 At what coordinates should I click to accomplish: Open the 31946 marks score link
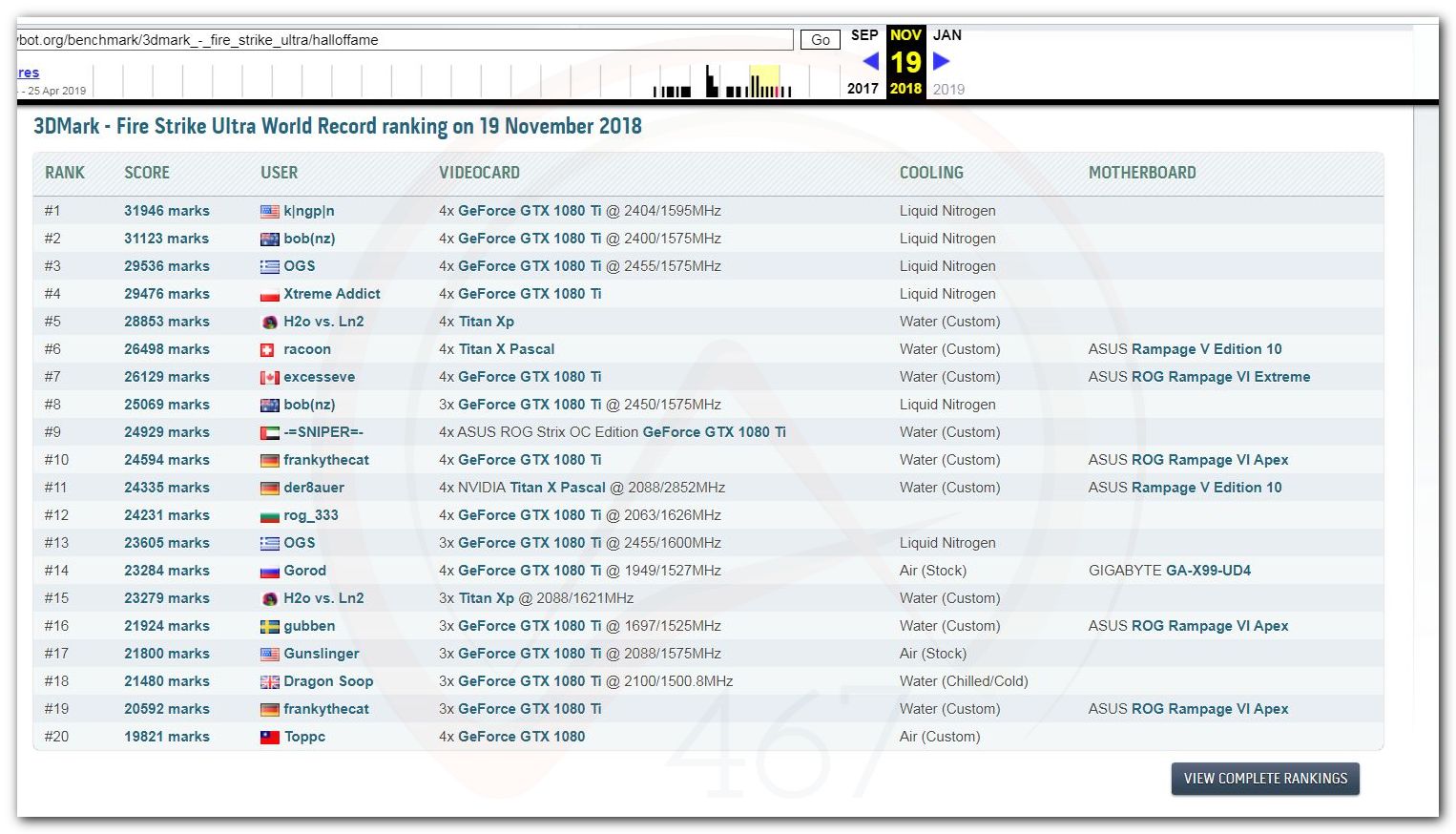167,211
